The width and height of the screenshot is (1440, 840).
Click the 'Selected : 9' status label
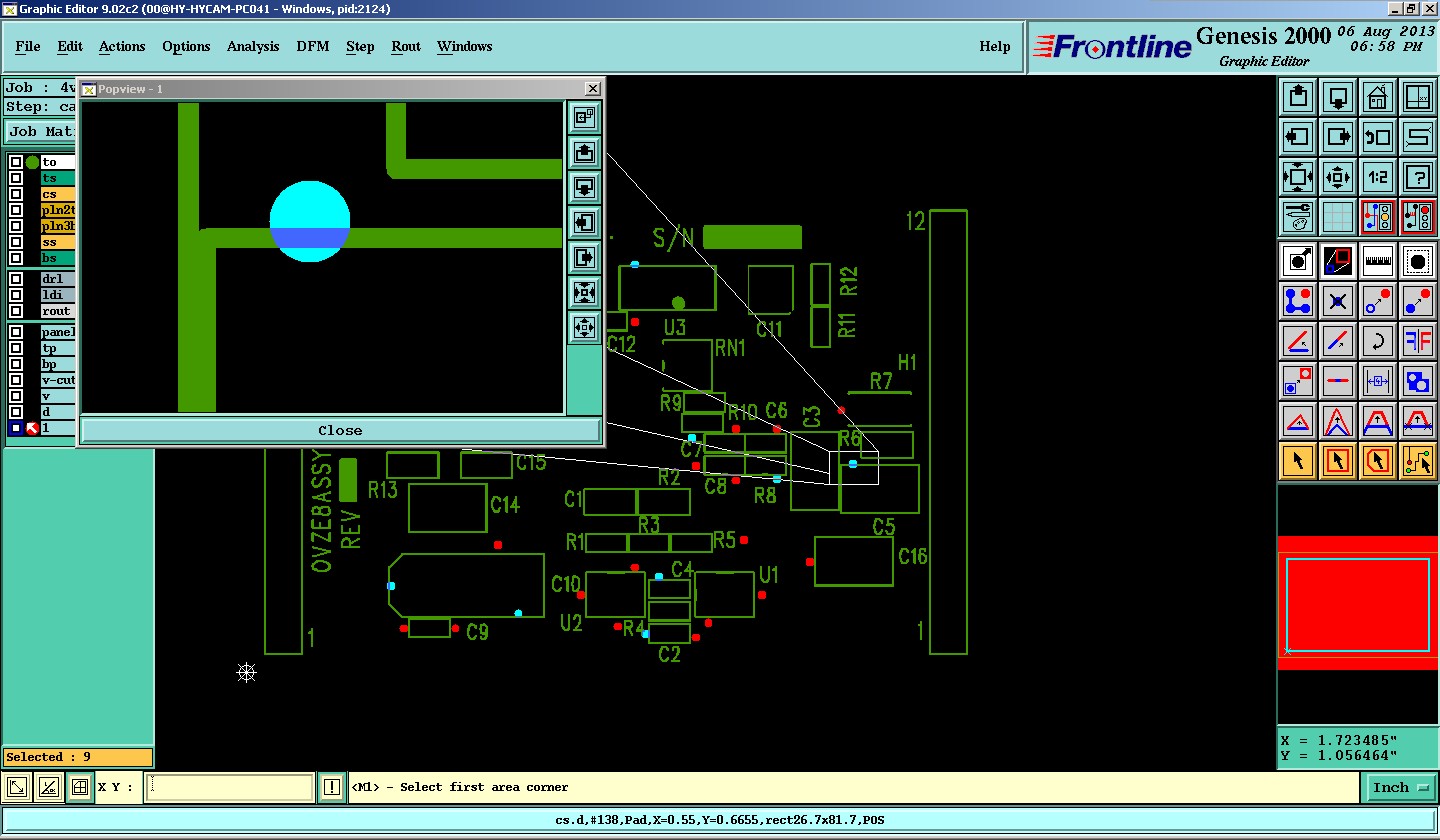(x=78, y=757)
